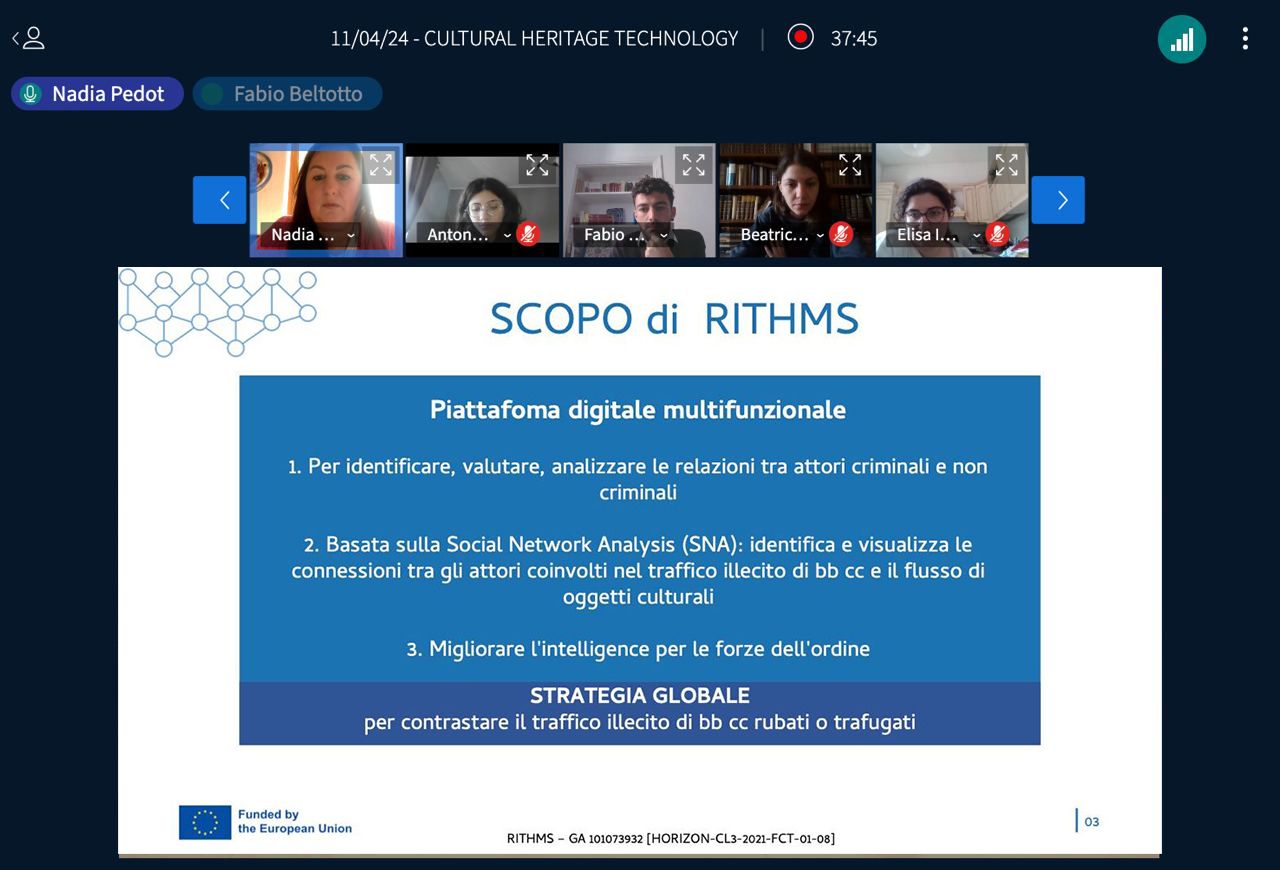Open the connection quality signal icon

1181,39
